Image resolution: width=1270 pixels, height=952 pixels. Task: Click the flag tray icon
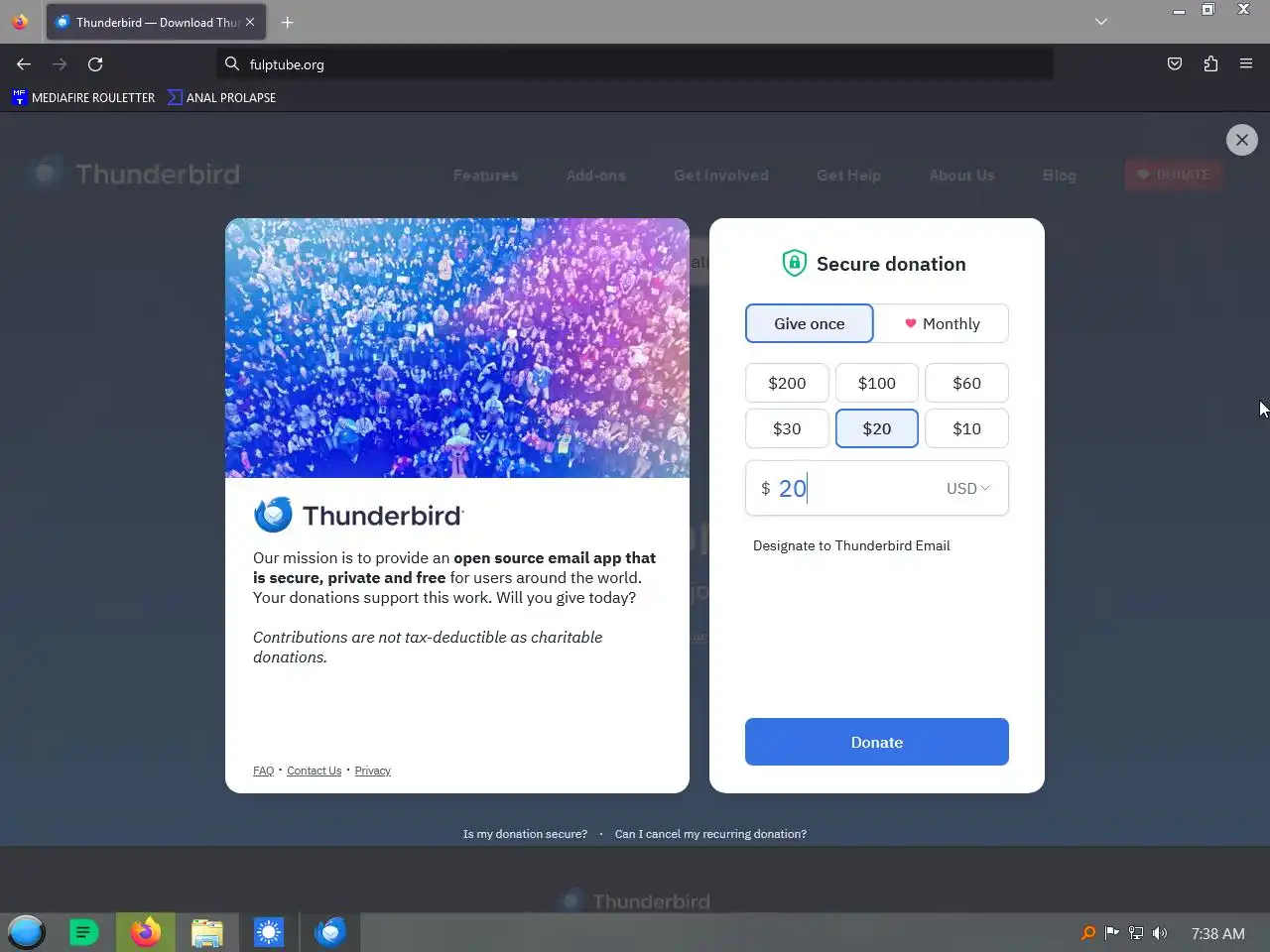tap(1111, 933)
